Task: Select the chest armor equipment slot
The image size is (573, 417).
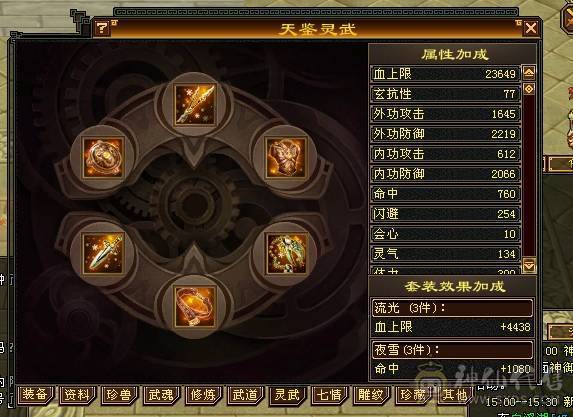Action: (286, 158)
